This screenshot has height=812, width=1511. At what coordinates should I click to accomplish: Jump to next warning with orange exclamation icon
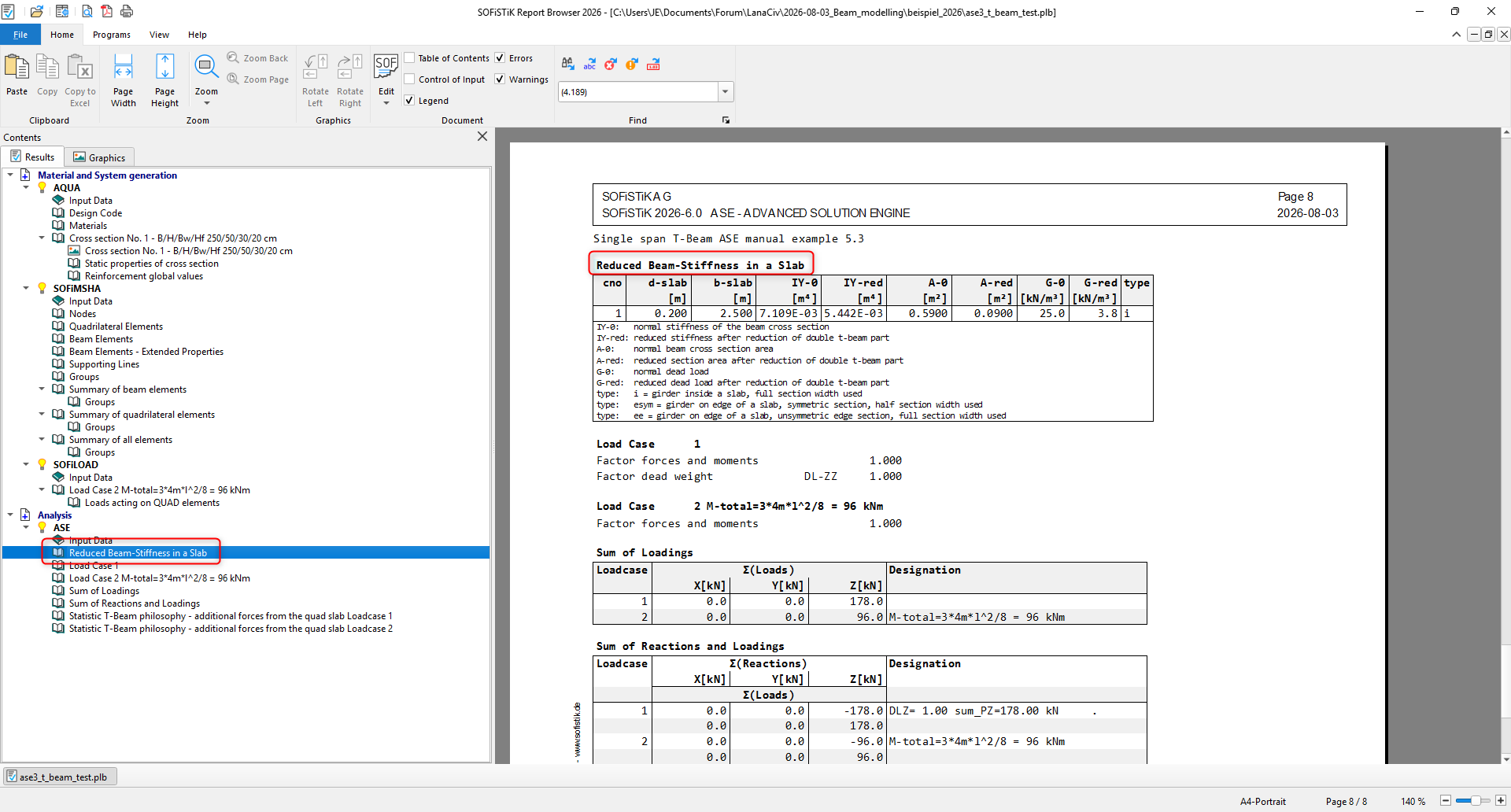click(632, 65)
